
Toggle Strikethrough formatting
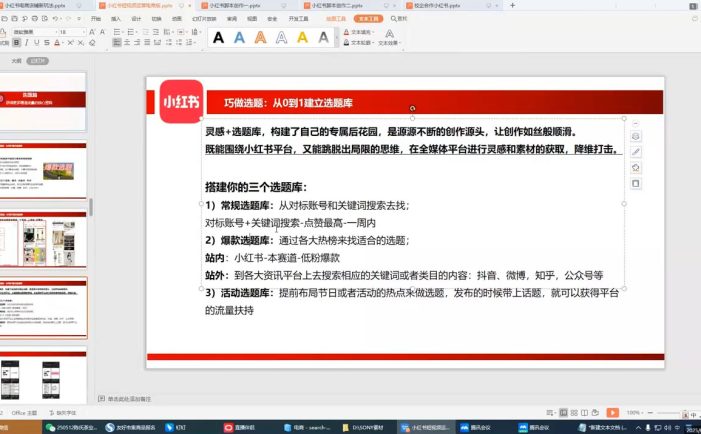coord(46,43)
